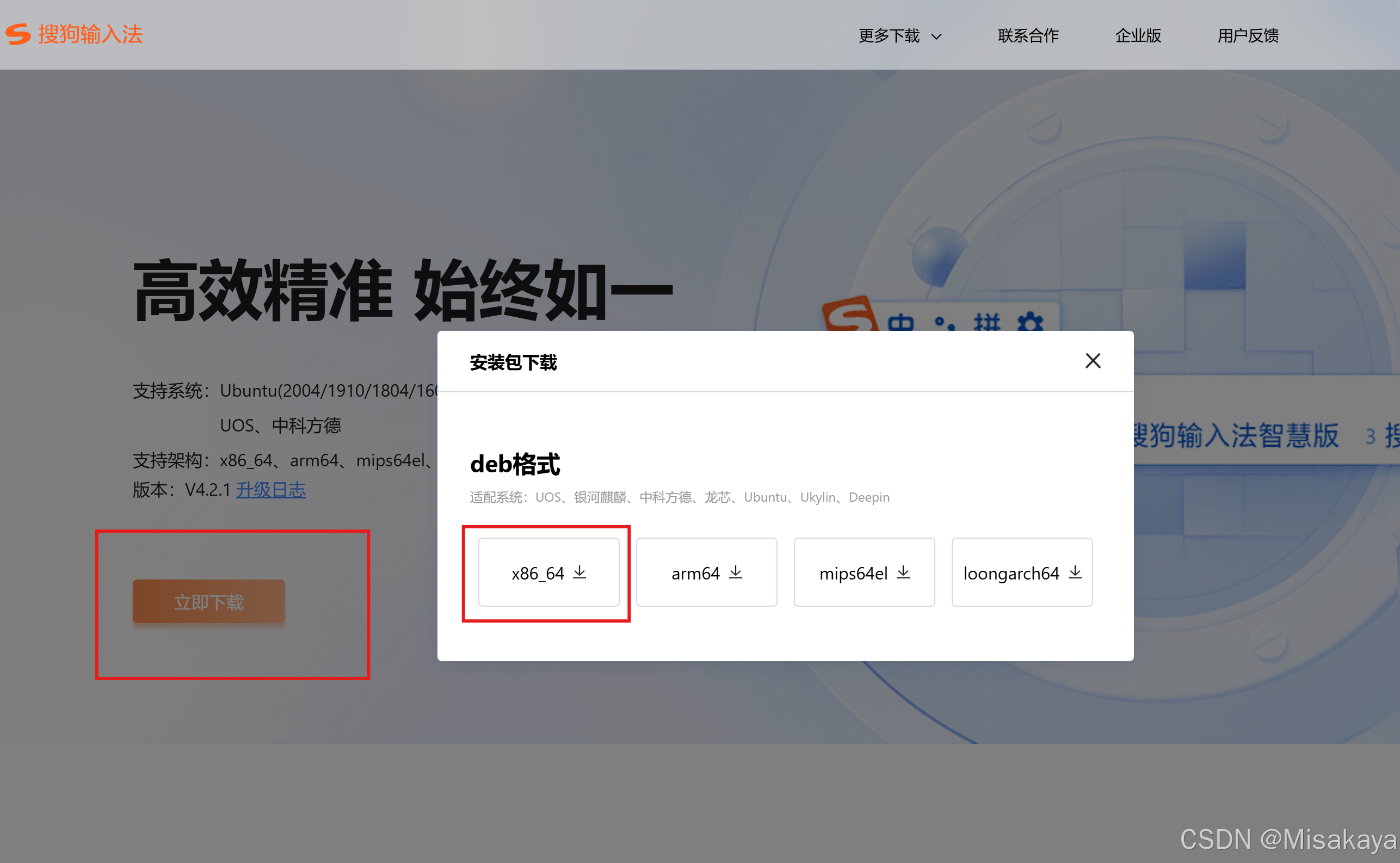Open the 用户反馈 page
The height and width of the screenshot is (863, 1400).
1248,36
